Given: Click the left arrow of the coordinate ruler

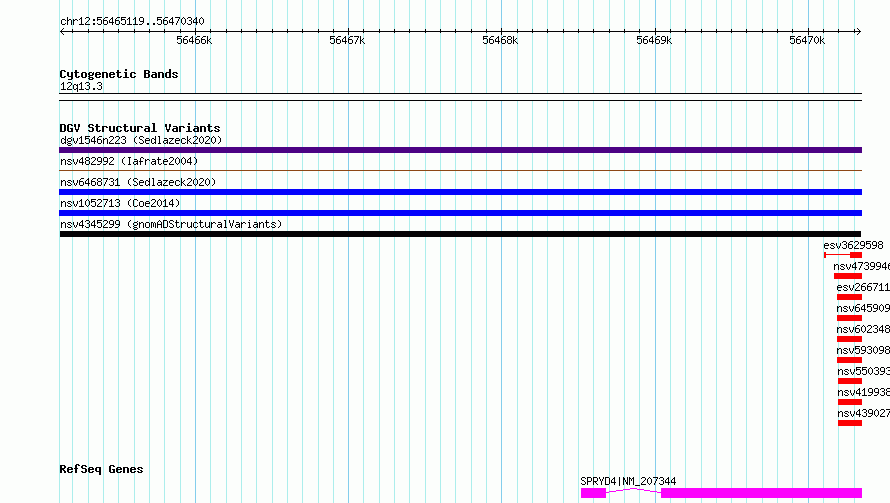Looking at the screenshot, I should [x=63, y=31].
